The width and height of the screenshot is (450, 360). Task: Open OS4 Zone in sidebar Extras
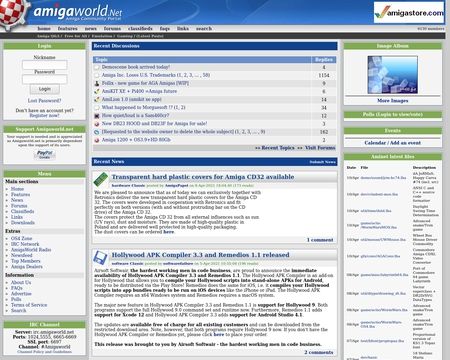coord(21,238)
